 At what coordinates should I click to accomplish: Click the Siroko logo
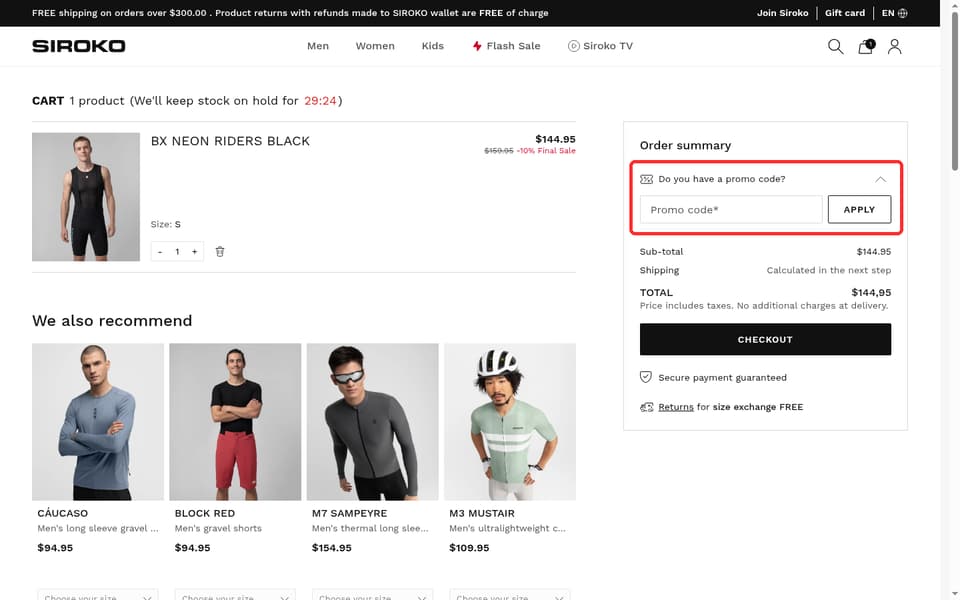click(78, 46)
